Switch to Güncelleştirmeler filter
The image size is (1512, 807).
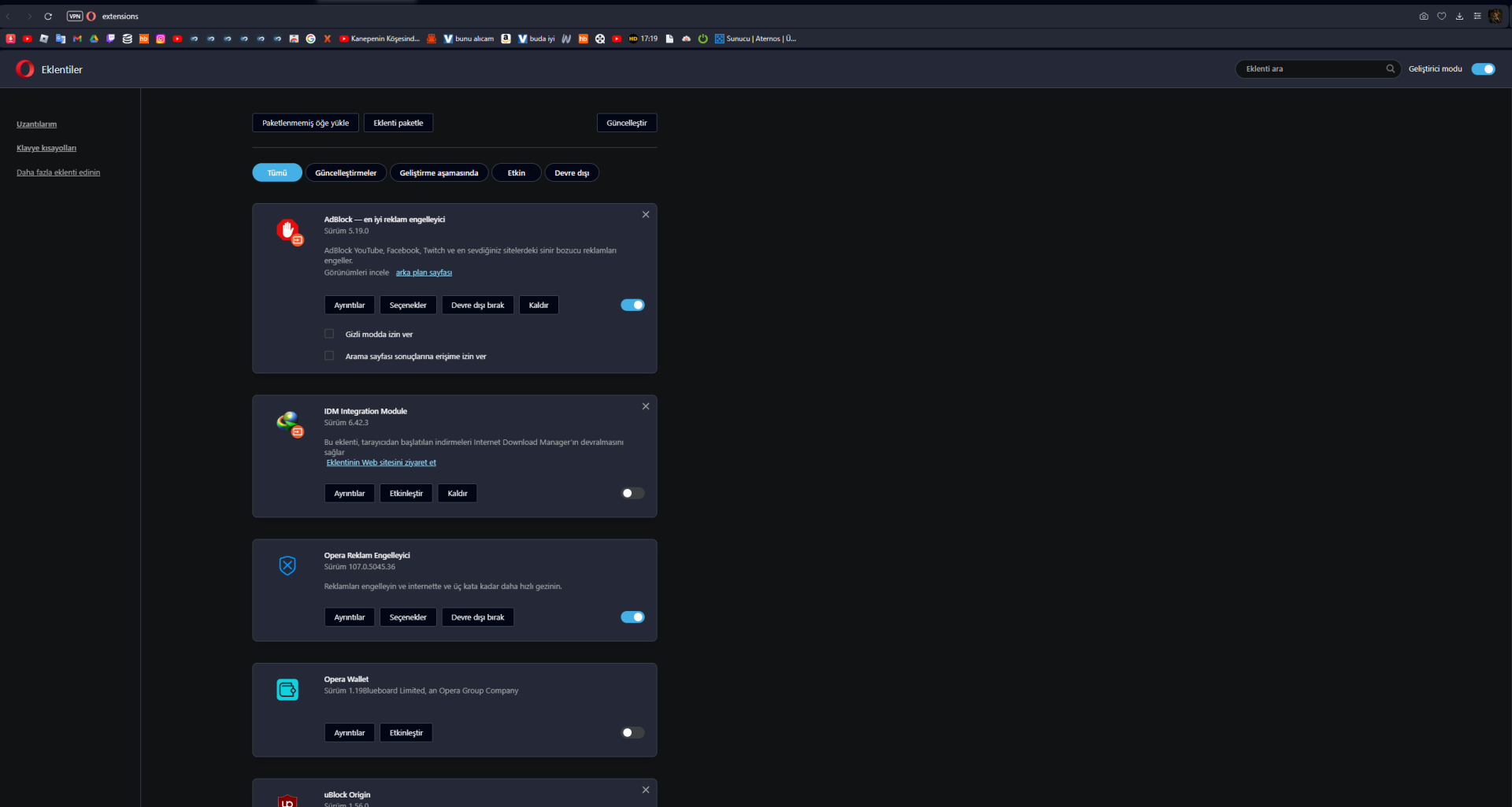click(346, 172)
